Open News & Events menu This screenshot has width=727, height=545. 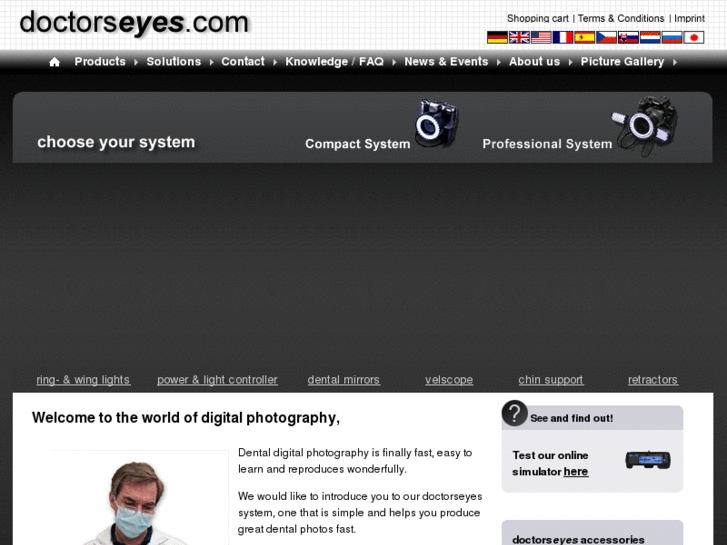pos(446,62)
